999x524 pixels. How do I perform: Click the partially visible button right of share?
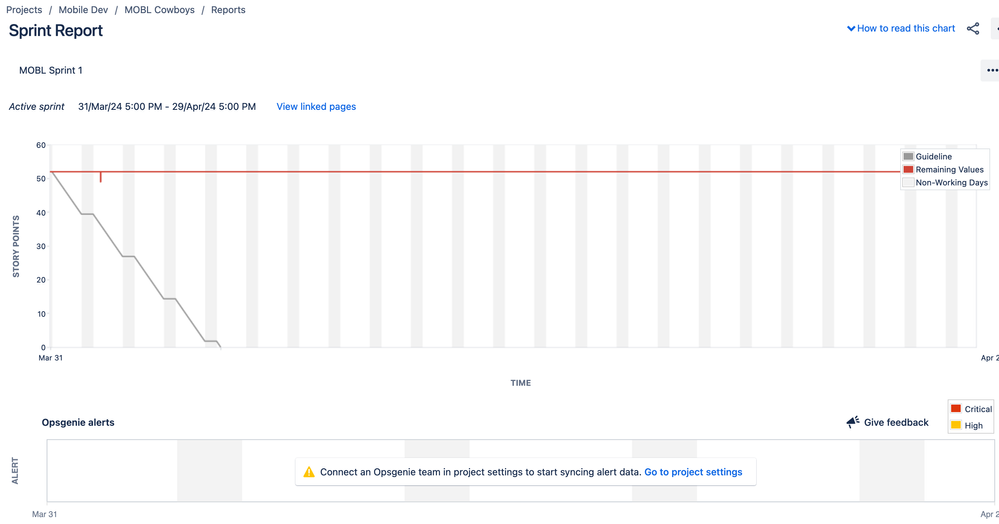(995, 29)
